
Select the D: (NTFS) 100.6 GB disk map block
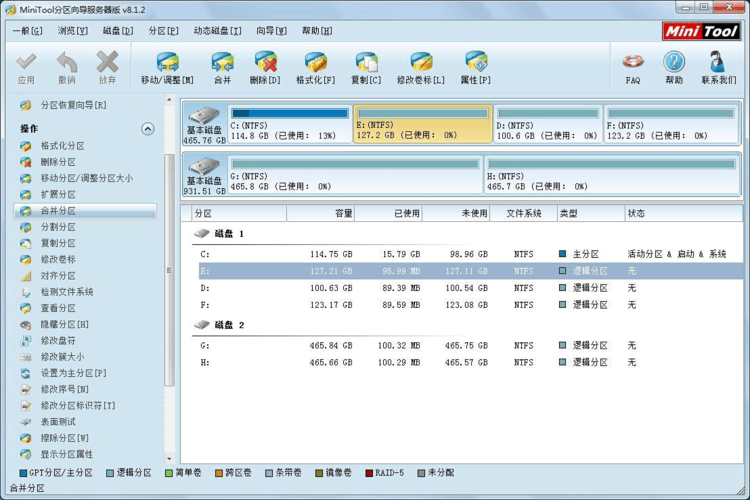(x=548, y=124)
